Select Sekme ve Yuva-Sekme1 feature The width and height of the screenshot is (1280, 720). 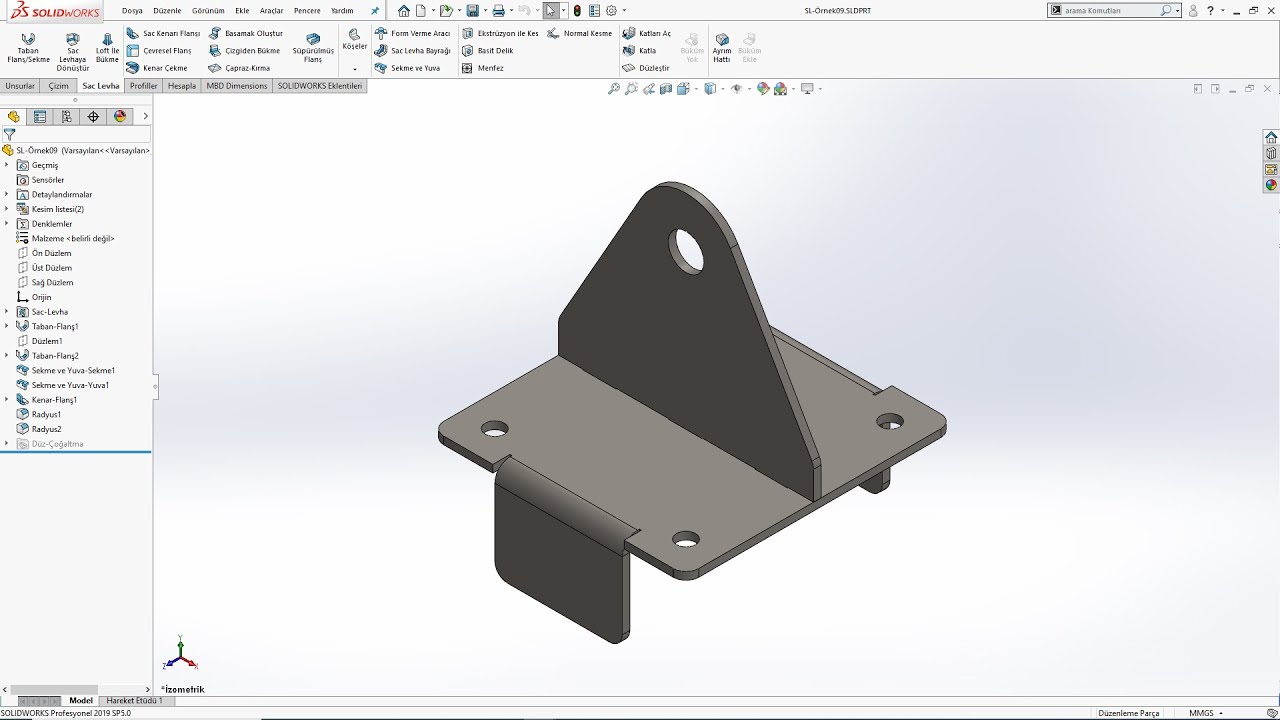click(66, 370)
